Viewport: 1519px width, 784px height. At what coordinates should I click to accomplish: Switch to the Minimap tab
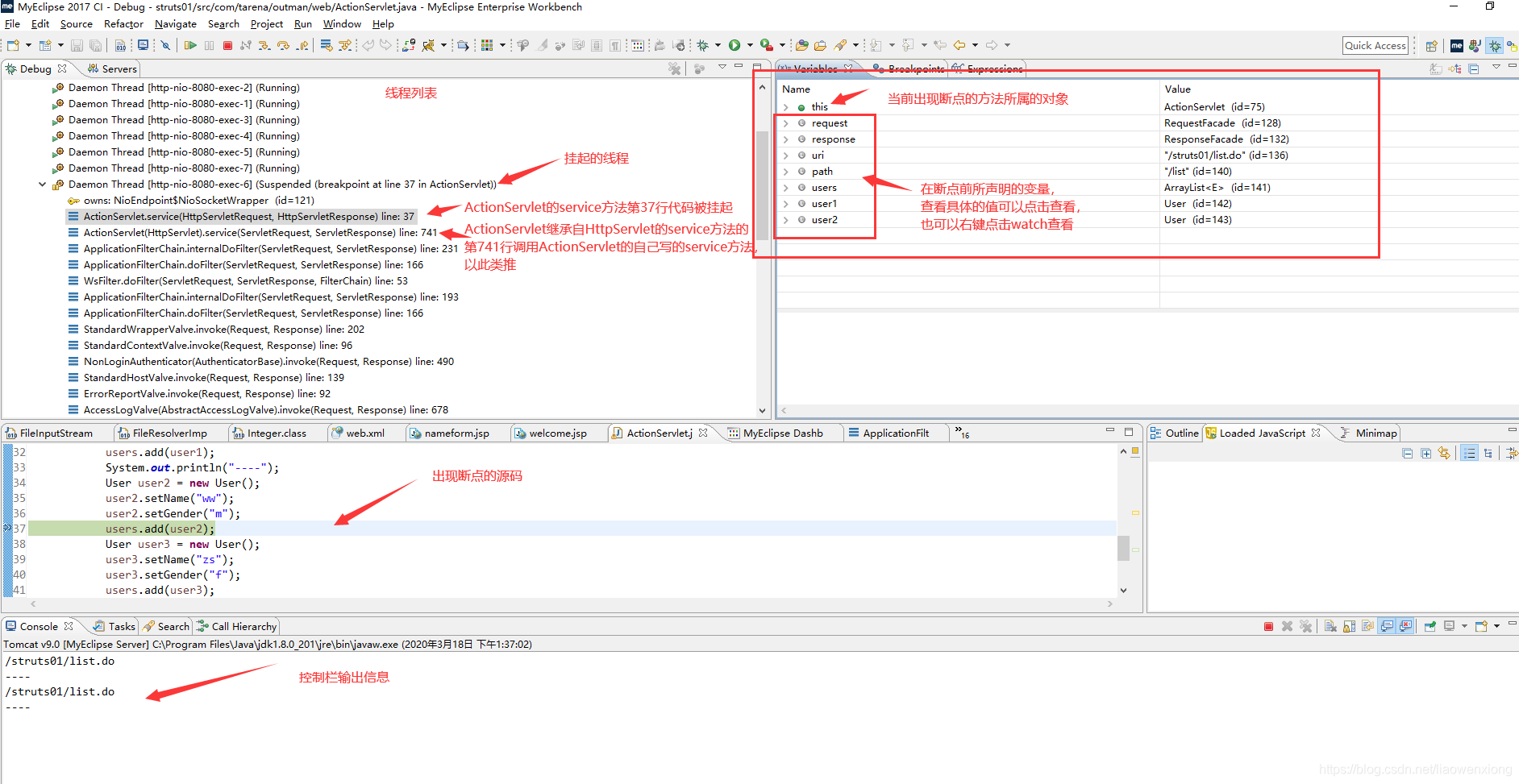(x=1368, y=433)
